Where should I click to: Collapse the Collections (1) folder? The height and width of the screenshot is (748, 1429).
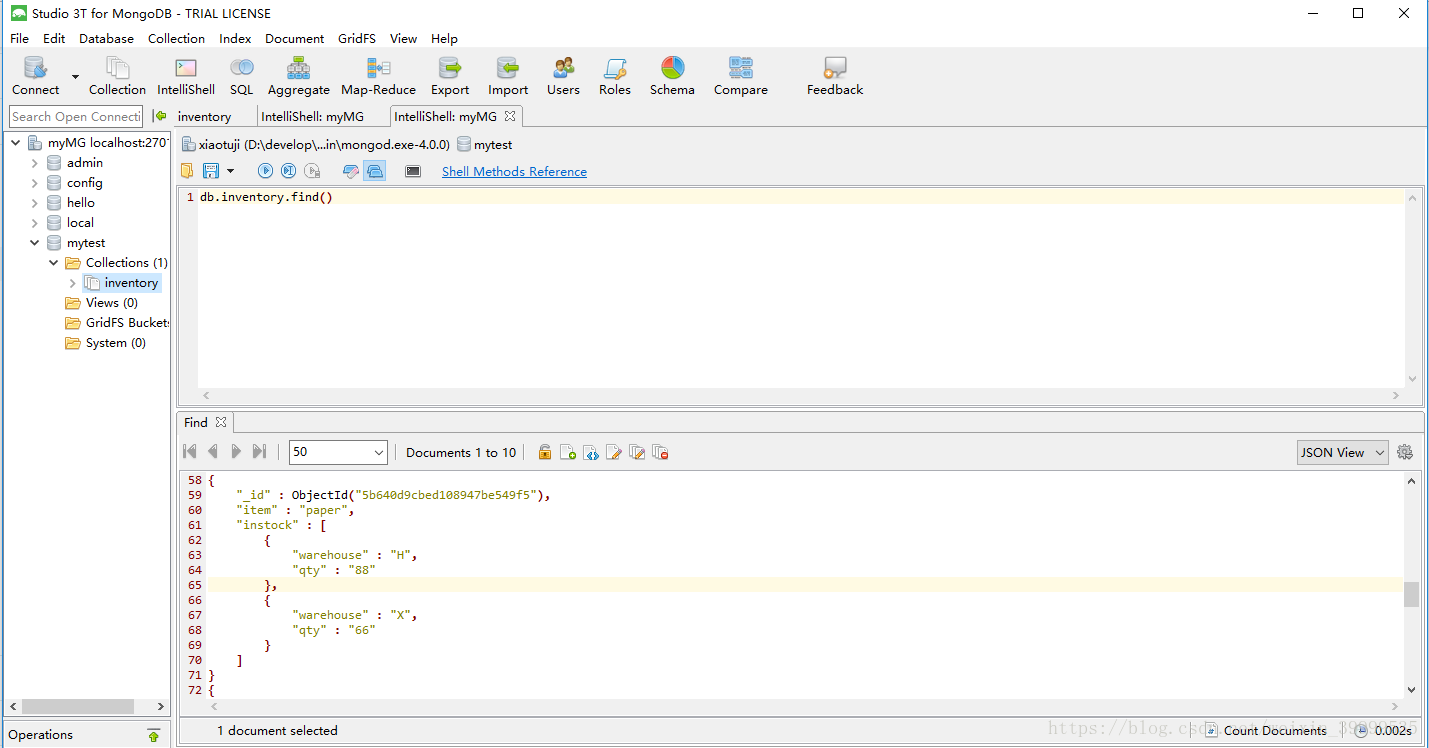tap(54, 263)
